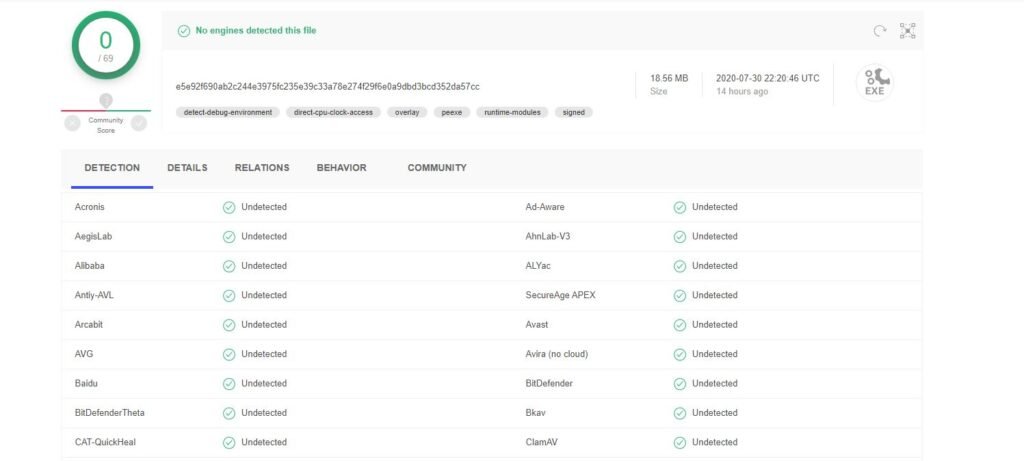Click AegisLab undetected check icon
Image resolution: width=1024 pixels, height=461 pixels.
coord(229,236)
